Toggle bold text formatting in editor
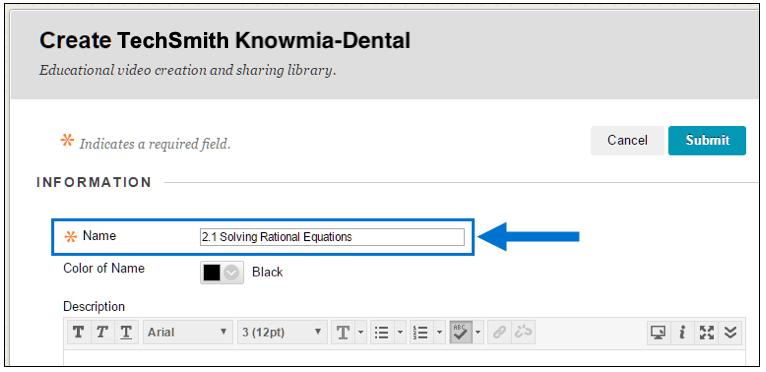Image resolution: width=766 pixels, height=372 pixels. coord(78,333)
